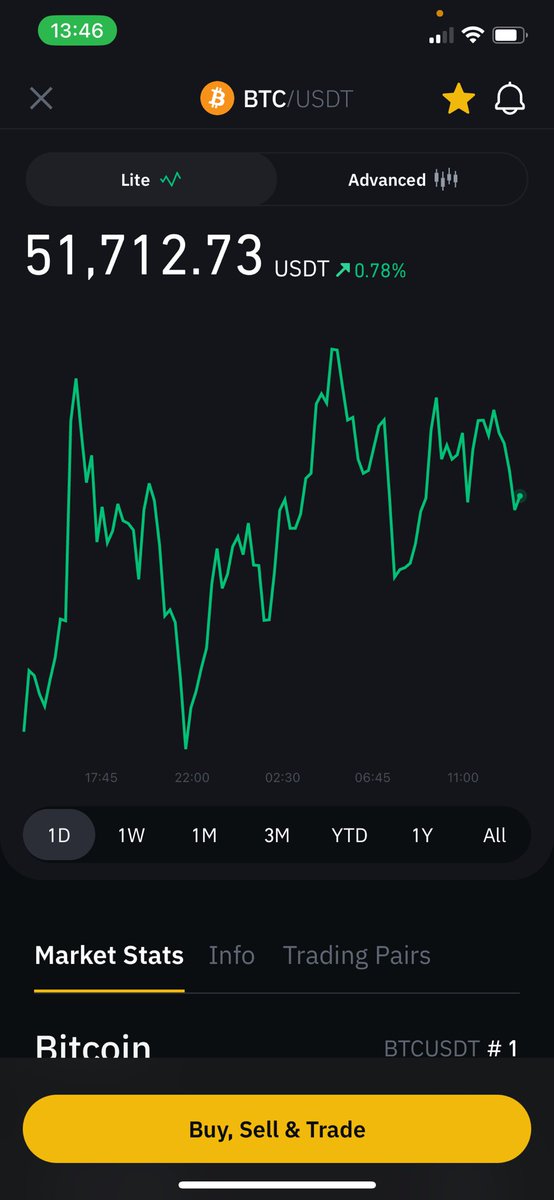This screenshot has height=1200, width=554.
Task: Tap the Buy, Sell & Trade button
Action: click(277, 1130)
